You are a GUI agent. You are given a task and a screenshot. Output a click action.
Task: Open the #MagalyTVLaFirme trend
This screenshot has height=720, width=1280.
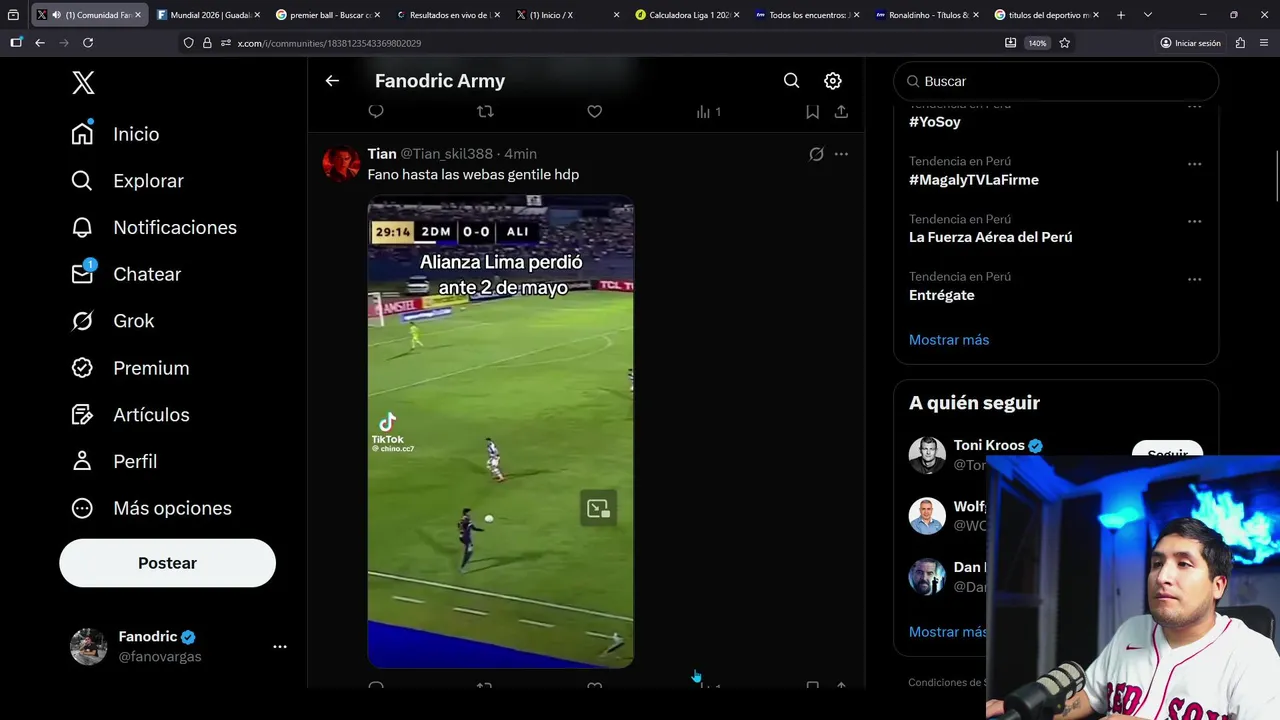tap(974, 180)
